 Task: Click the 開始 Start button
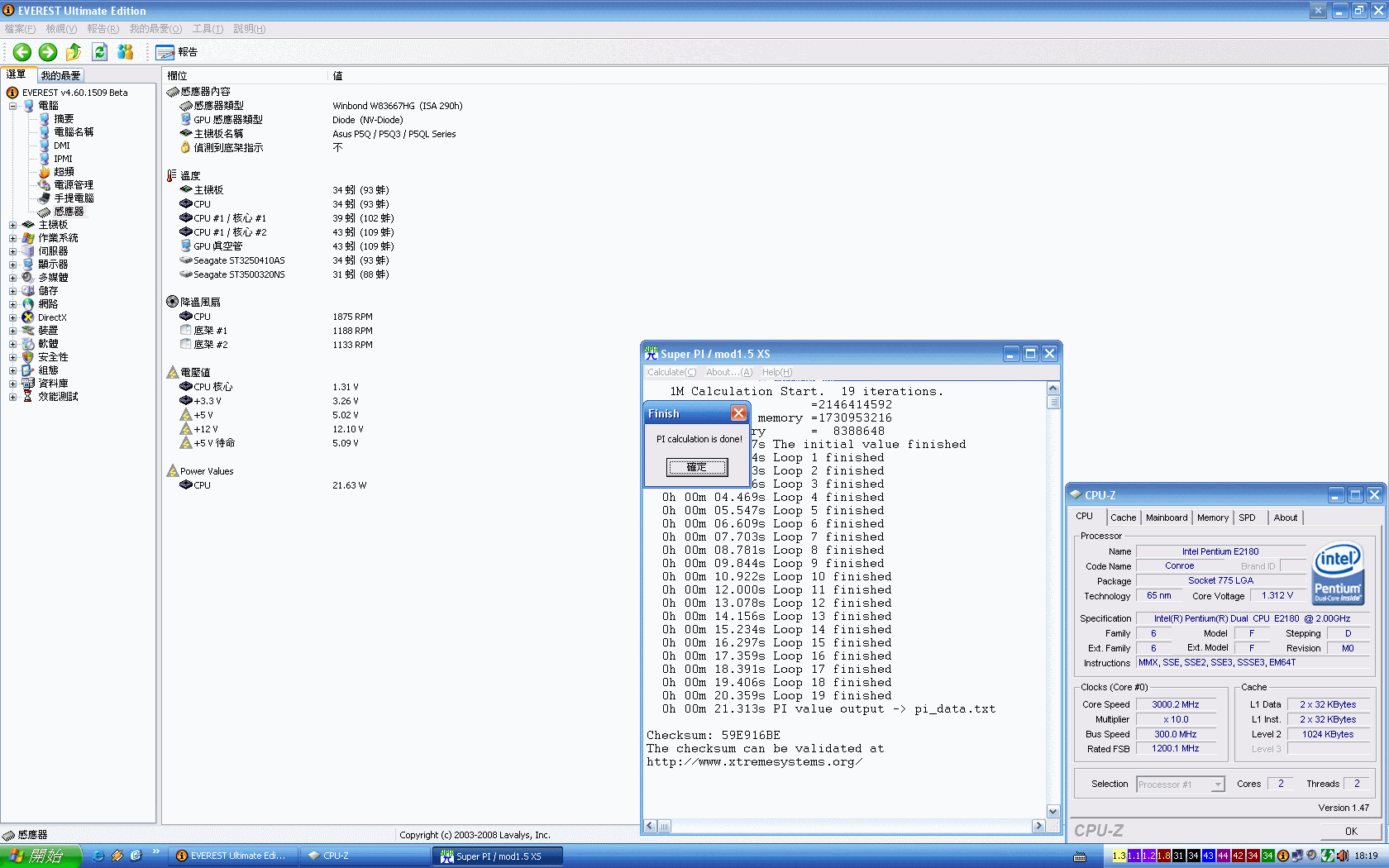point(40,856)
